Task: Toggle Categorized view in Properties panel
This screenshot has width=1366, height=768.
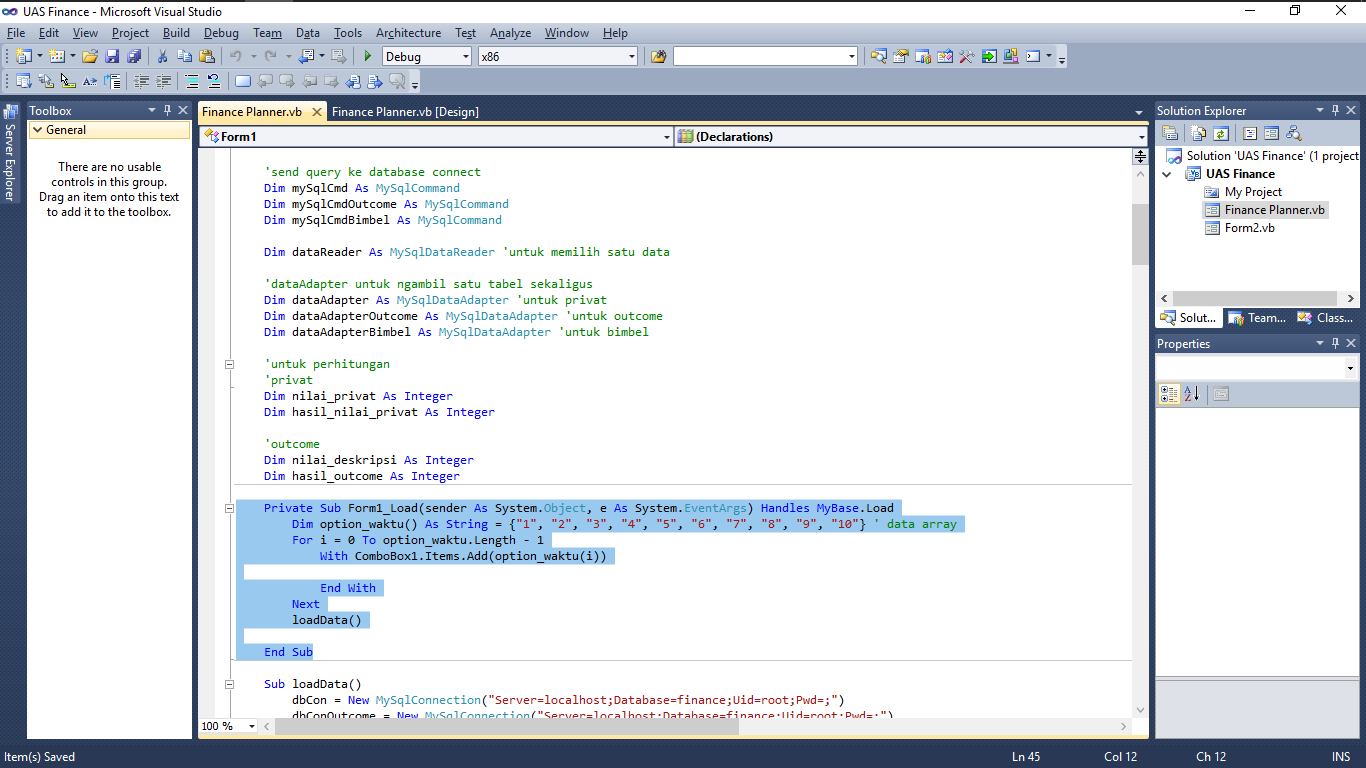Action: coord(1168,394)
